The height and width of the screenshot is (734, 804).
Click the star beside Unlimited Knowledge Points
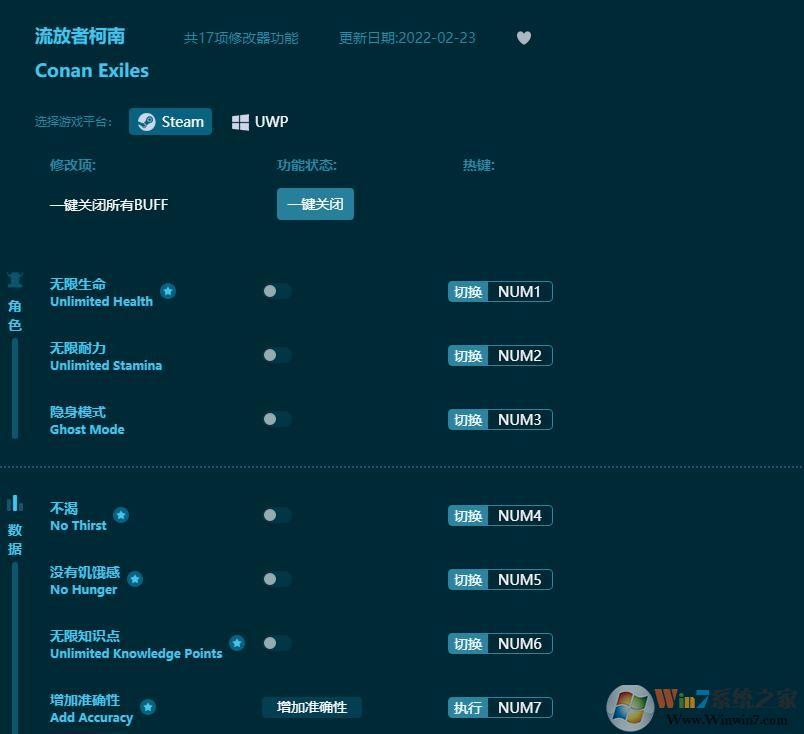click(237, 644)
